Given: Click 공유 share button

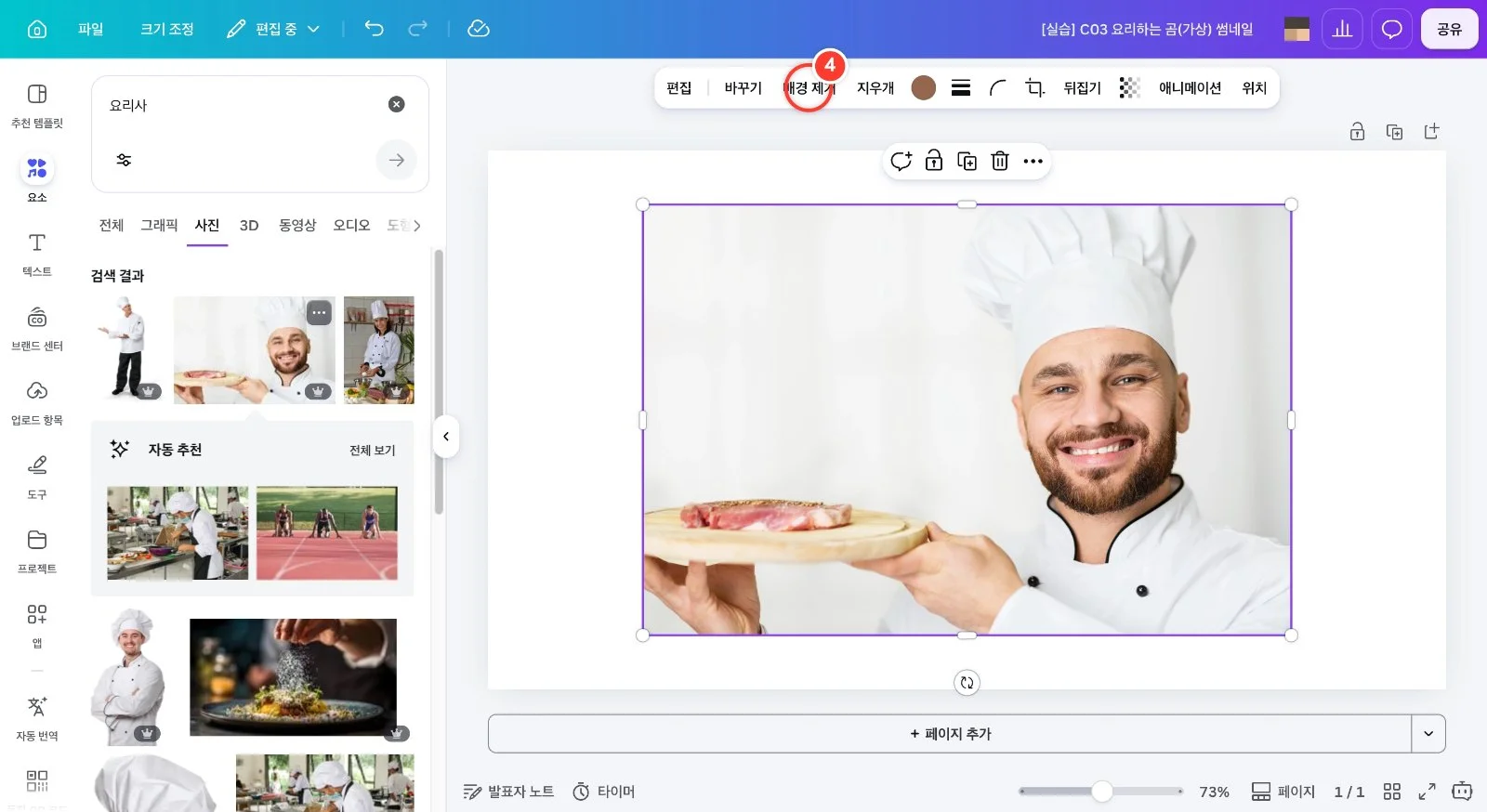Looking at the screenshot, I should pyautogui.click(x=1449, y=29).
